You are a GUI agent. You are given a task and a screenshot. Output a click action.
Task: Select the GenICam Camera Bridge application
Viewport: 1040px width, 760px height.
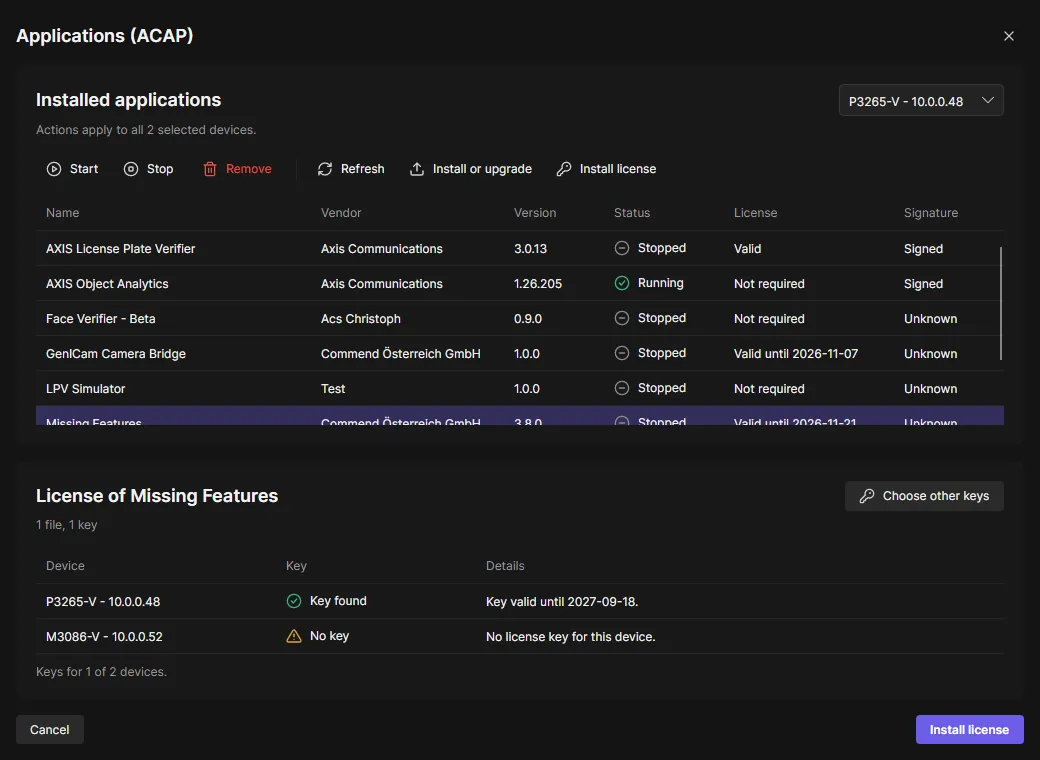pyautogui.click(x=520, y=354)
